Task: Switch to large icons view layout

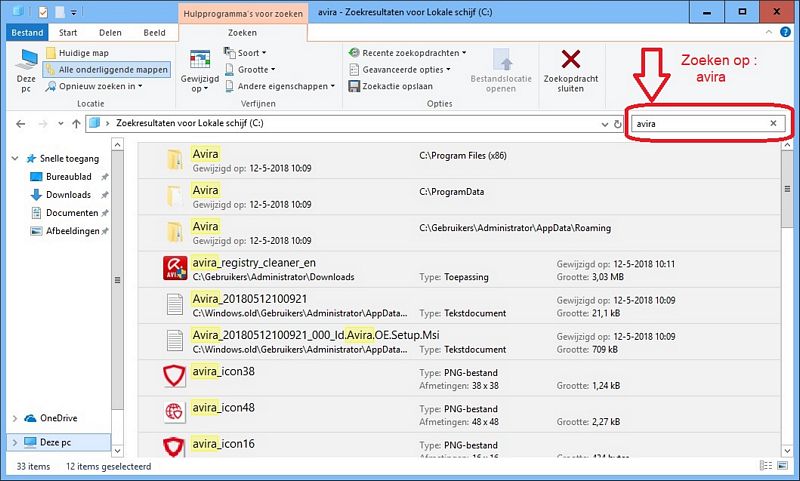Action: coord(782,466)
